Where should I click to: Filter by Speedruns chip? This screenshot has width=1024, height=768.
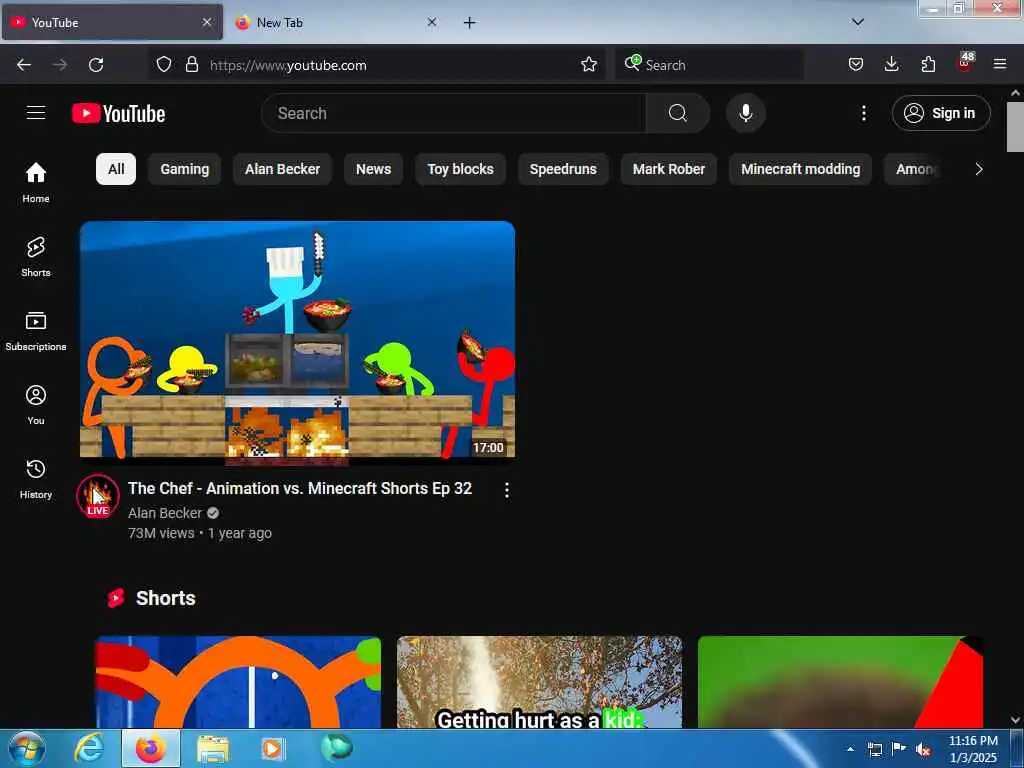(x=563, y=169)
